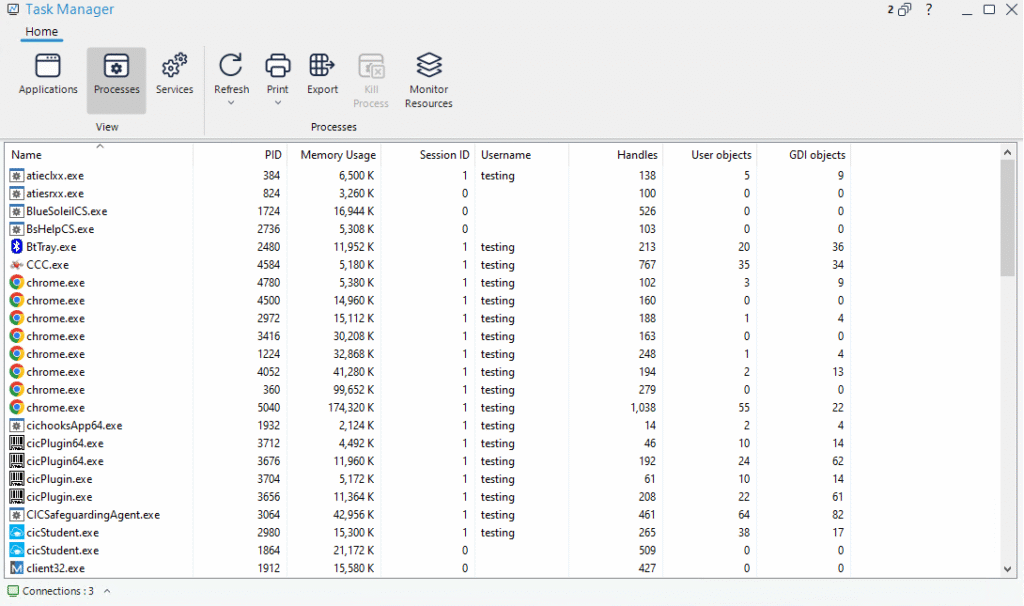Screen dimensions: 1024x606
Task: Click the cicPlugin64.exe icon with PID 3676
Action: pos(16,461)
